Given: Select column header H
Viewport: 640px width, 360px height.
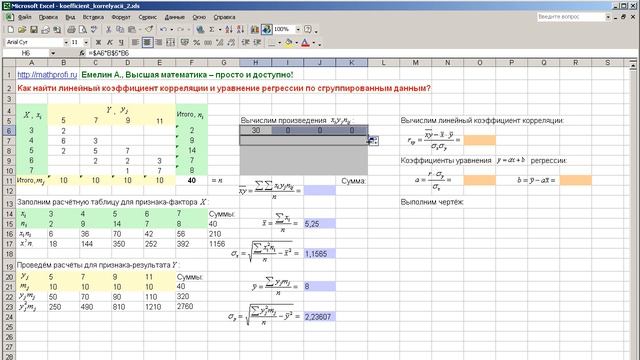Looking at the screenshot, I should [255, 62].
